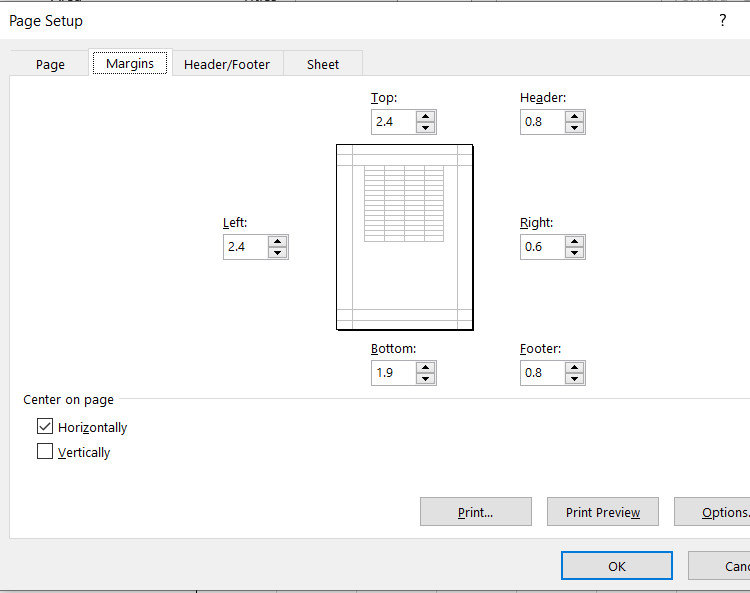Switch to the Page tab
Screen dimensions: 750x593
[50, 64]
